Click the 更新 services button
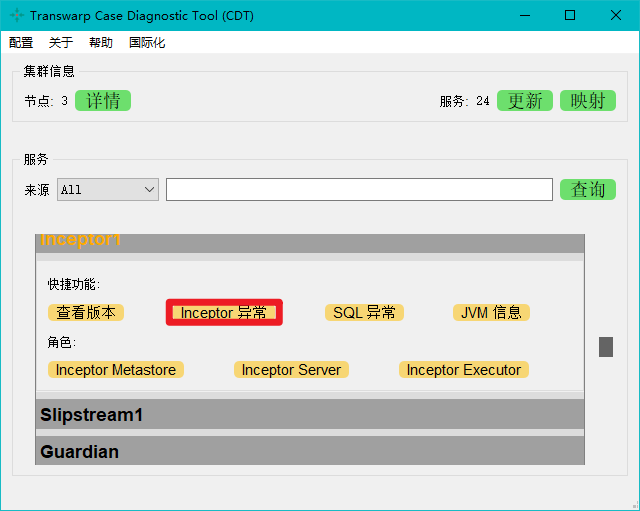This screenshot has height=511, width=640. pos(525,100)
